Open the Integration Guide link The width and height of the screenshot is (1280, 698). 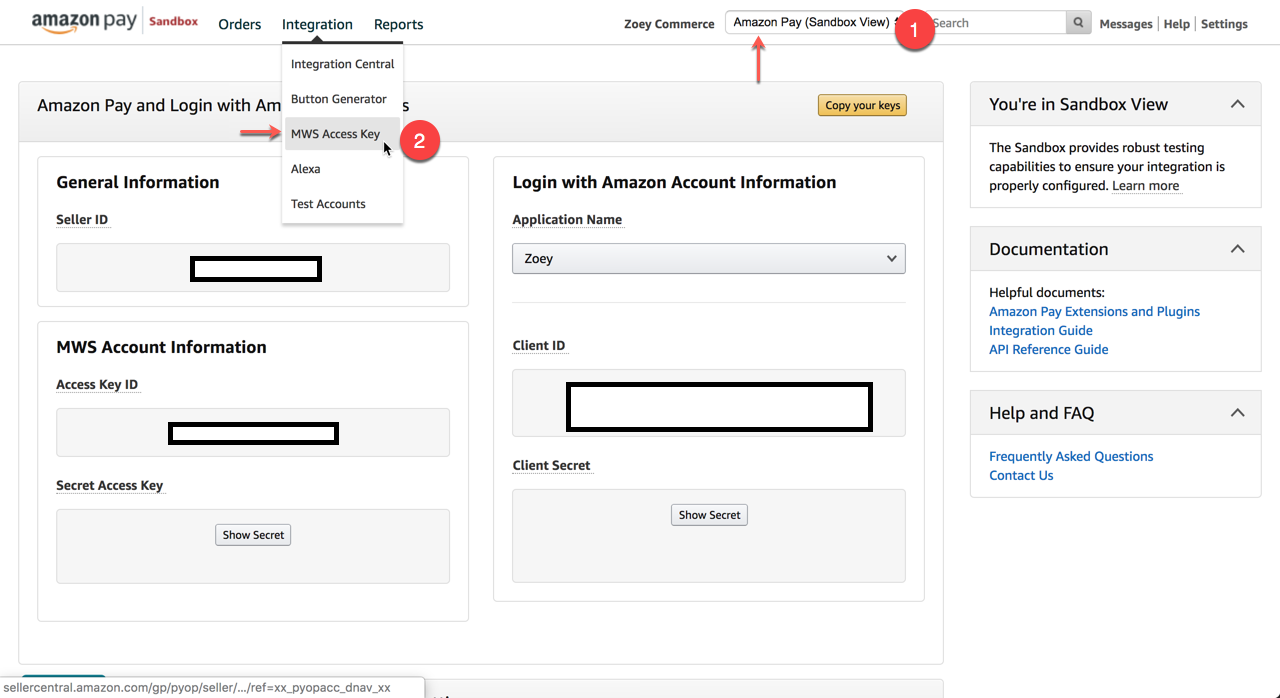[1041, 331]
